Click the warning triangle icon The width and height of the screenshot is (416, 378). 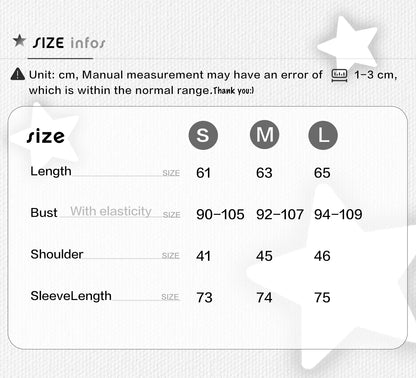[18, 74]
